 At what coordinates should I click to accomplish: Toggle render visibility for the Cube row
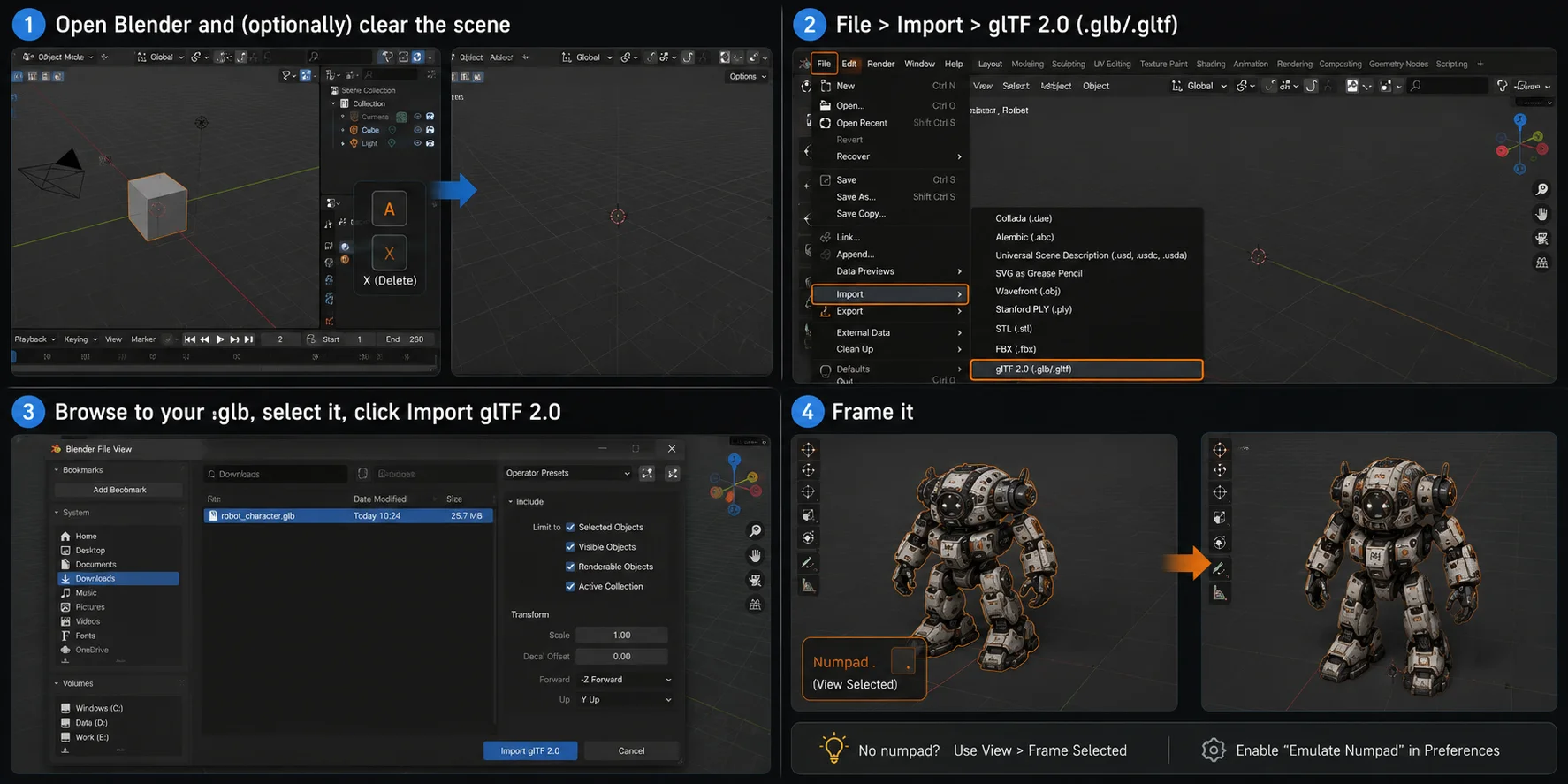click(x=430, y=130)
